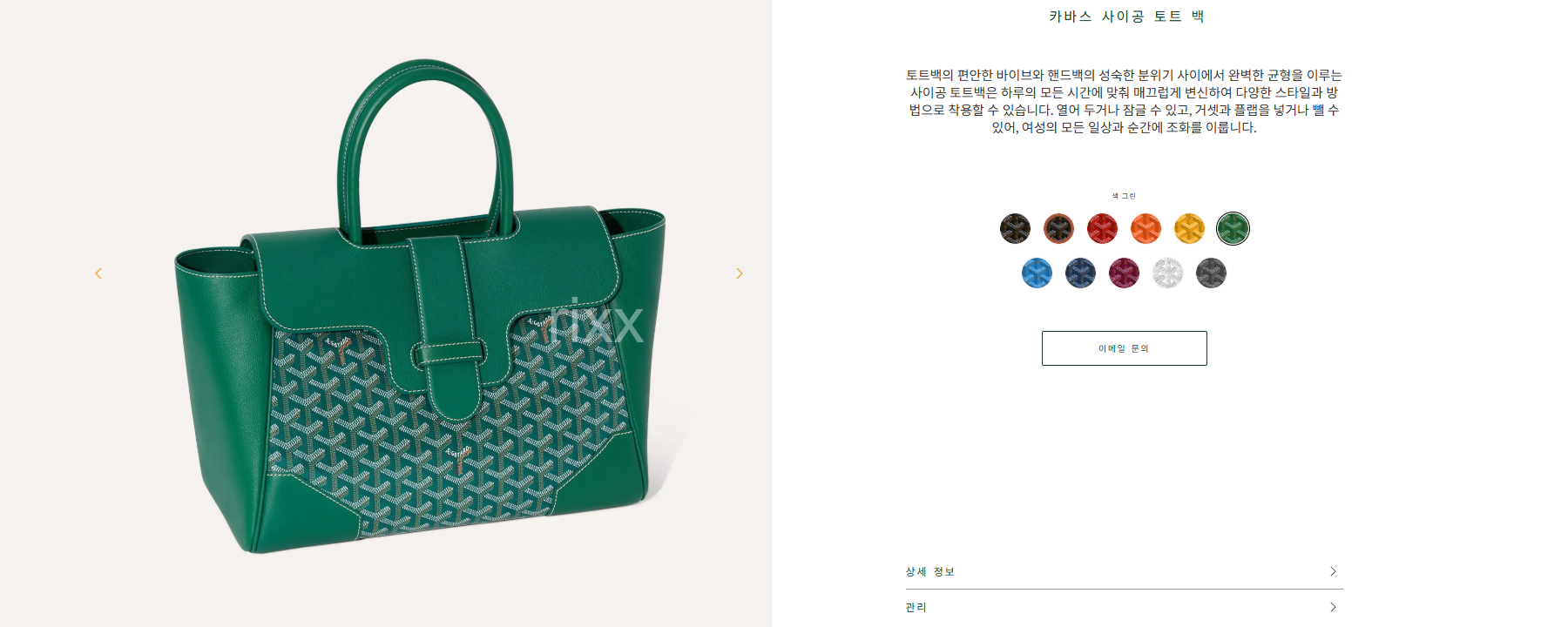Select the white color swatch

(1167, 273)
